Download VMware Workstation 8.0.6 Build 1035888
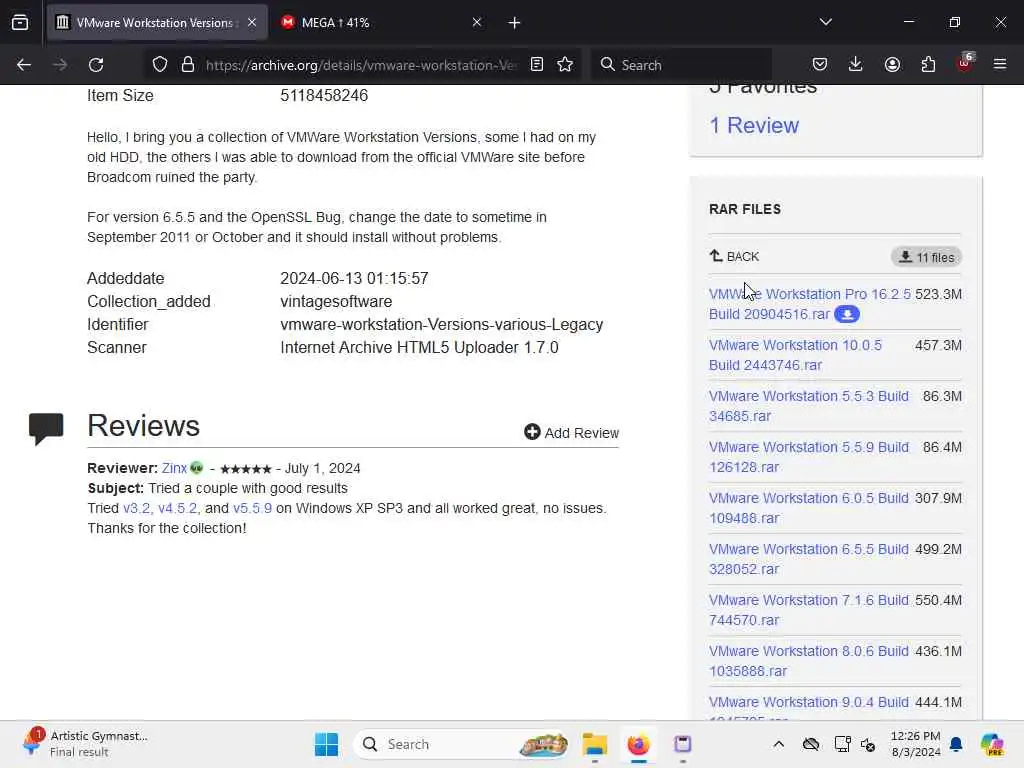 tap(808, 661)
